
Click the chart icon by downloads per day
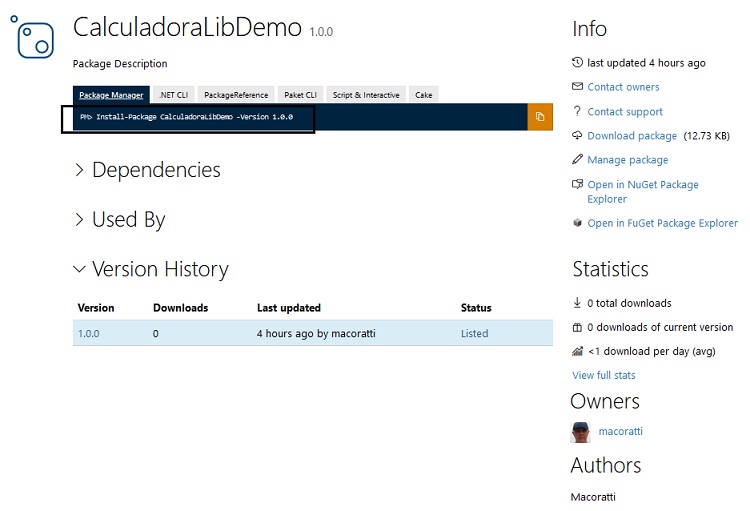577,351
